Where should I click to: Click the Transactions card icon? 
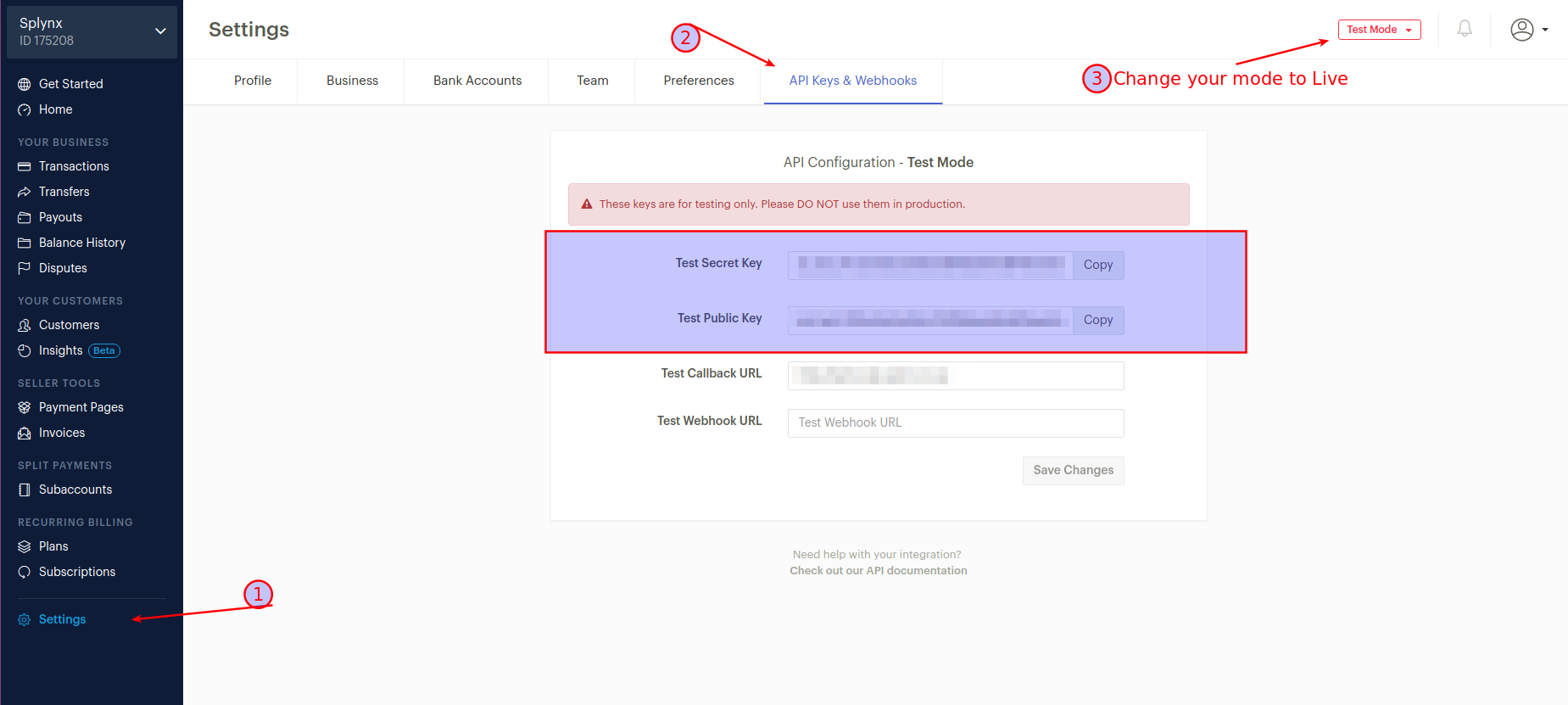pos(25,166)
